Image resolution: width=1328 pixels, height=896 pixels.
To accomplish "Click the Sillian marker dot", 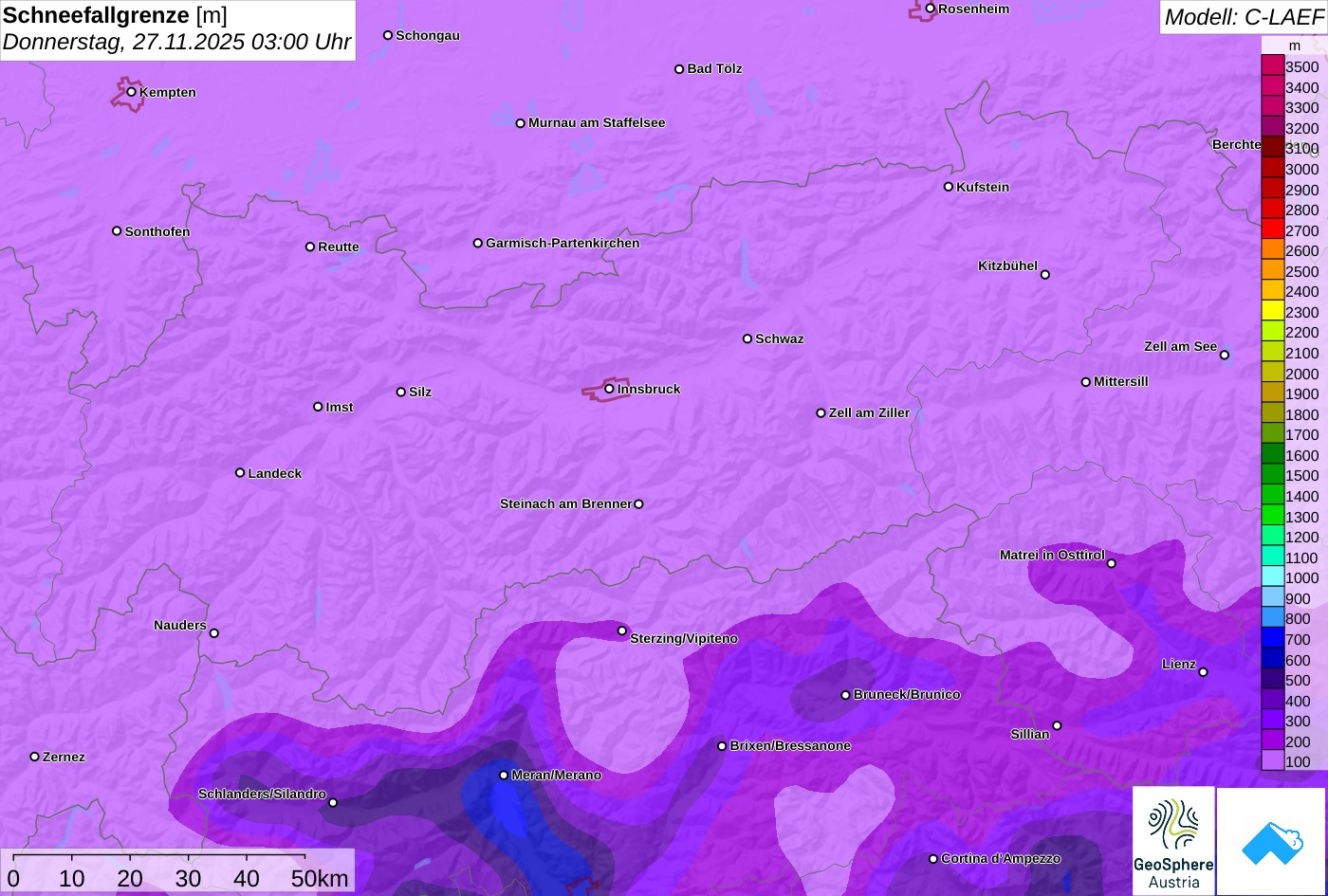I will click(1057, 726).
